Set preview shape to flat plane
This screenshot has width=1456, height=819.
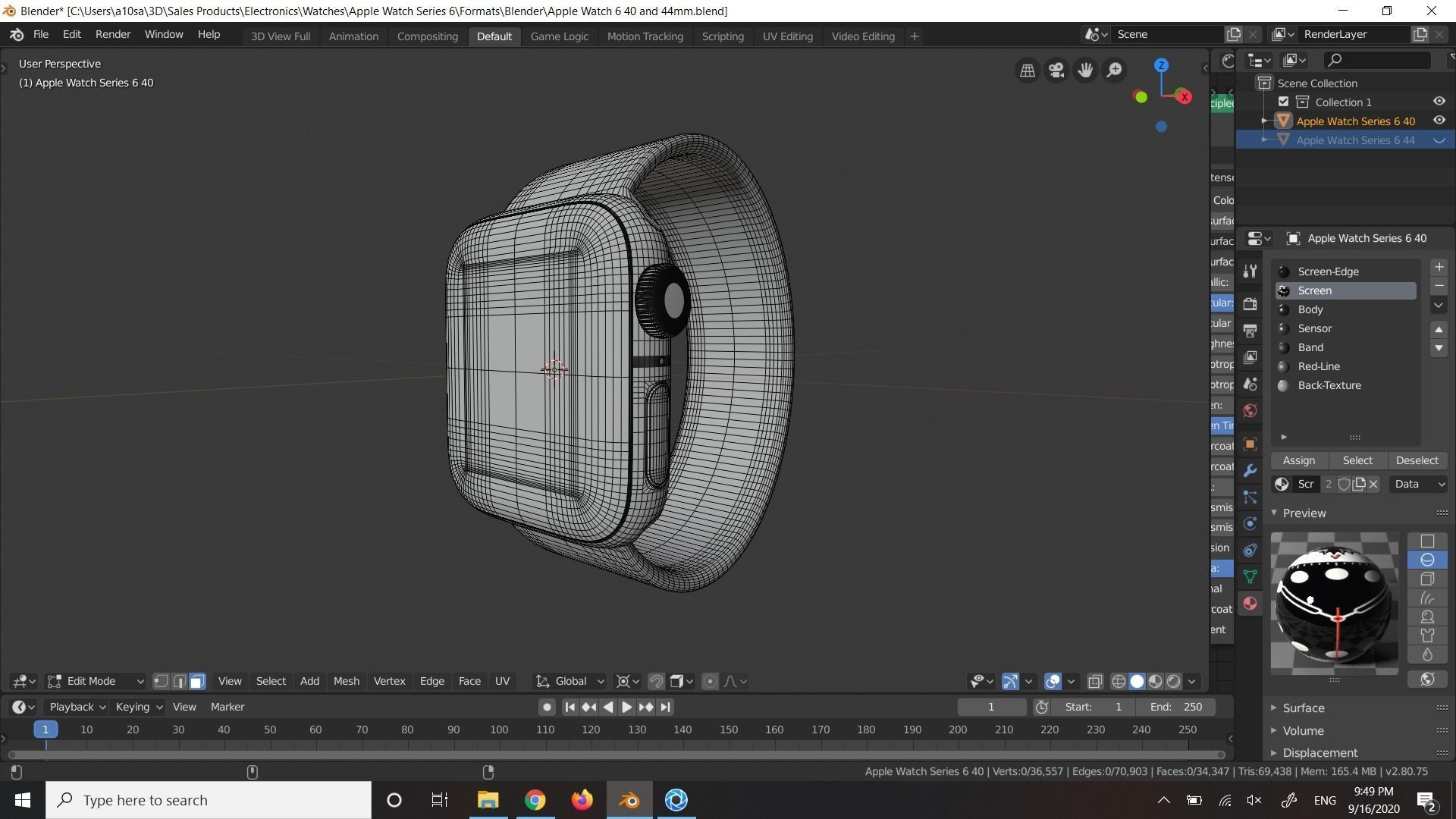(1427, 541)
